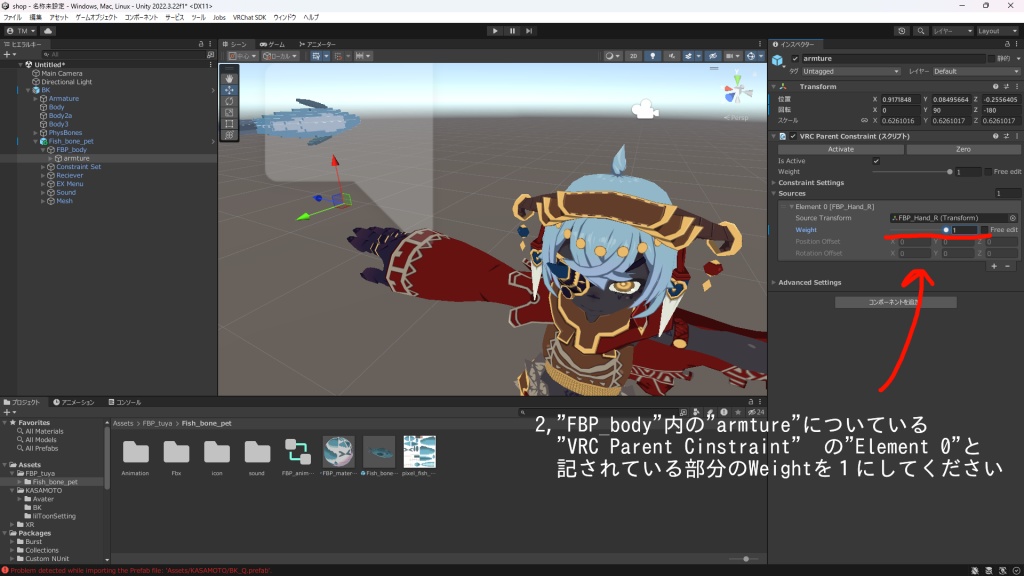Open the global search icon
Viewport: 1024px width, 576px height.
(x=921, y=31)
